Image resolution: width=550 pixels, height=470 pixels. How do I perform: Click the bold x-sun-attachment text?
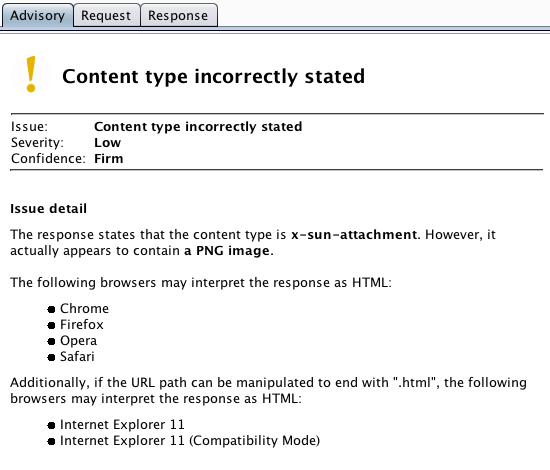[x=354, y=234]
